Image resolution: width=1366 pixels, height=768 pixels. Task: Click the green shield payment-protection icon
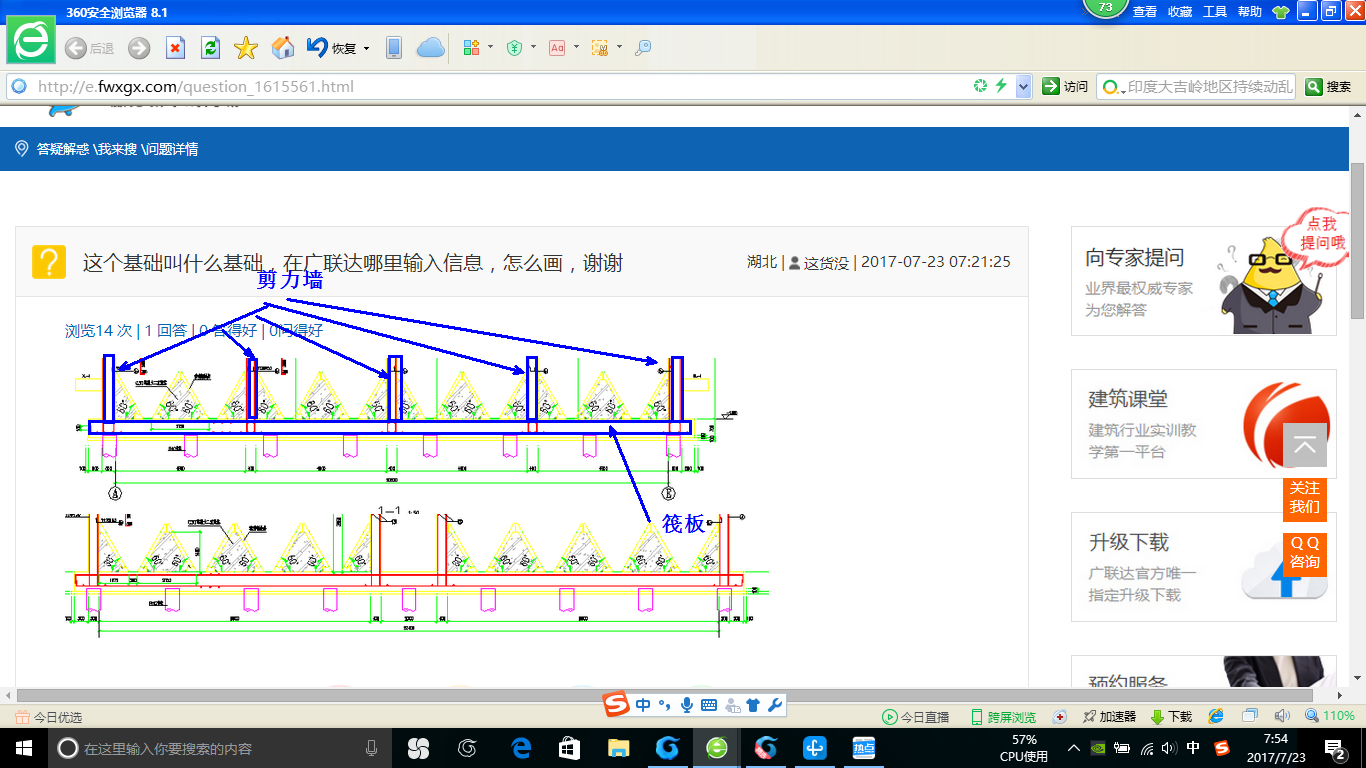(x=514, y=48)
